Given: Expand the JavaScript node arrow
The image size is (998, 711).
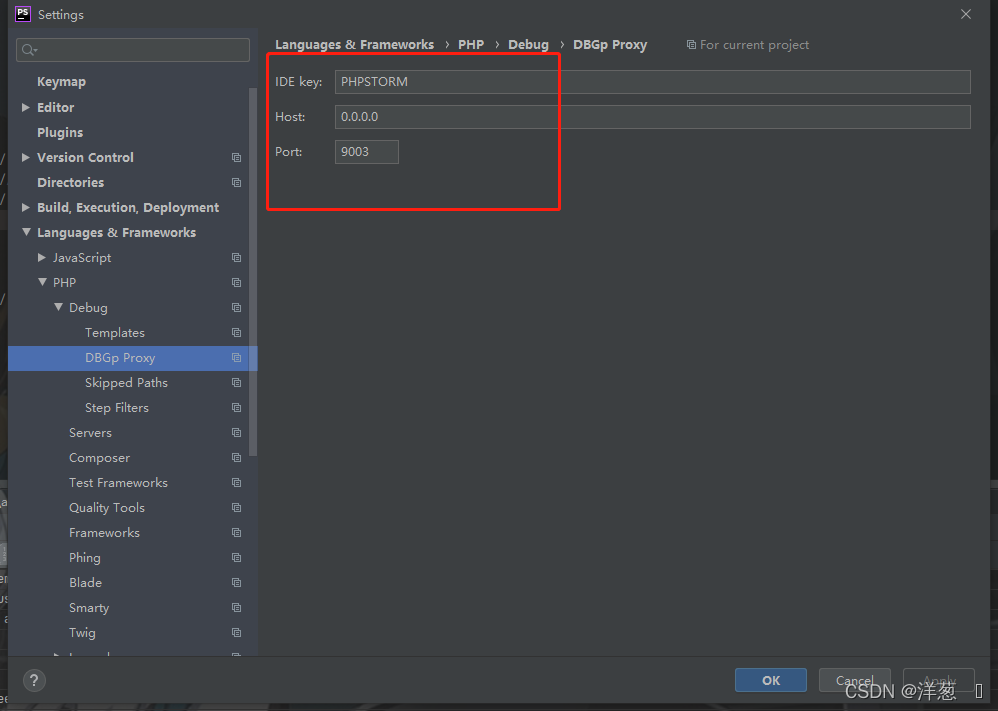Looking at the screenshot, I should point(42,257).
